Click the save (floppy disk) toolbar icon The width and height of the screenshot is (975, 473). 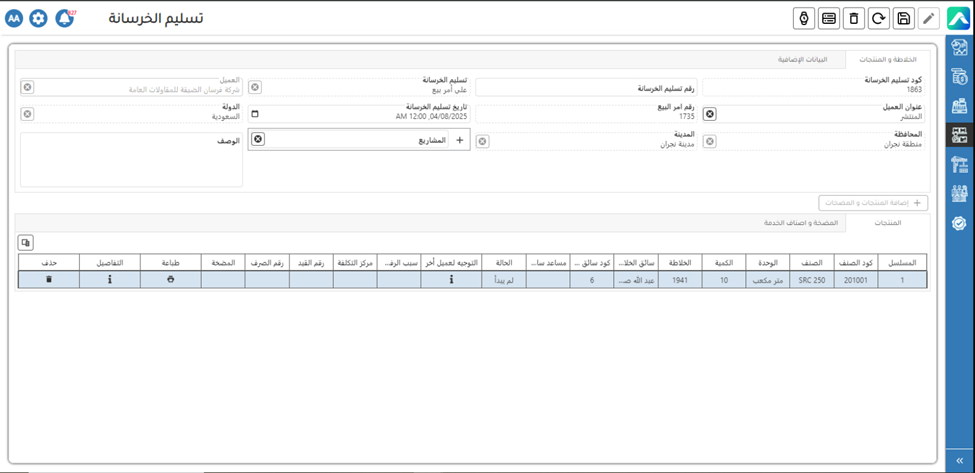coord(903,18)
